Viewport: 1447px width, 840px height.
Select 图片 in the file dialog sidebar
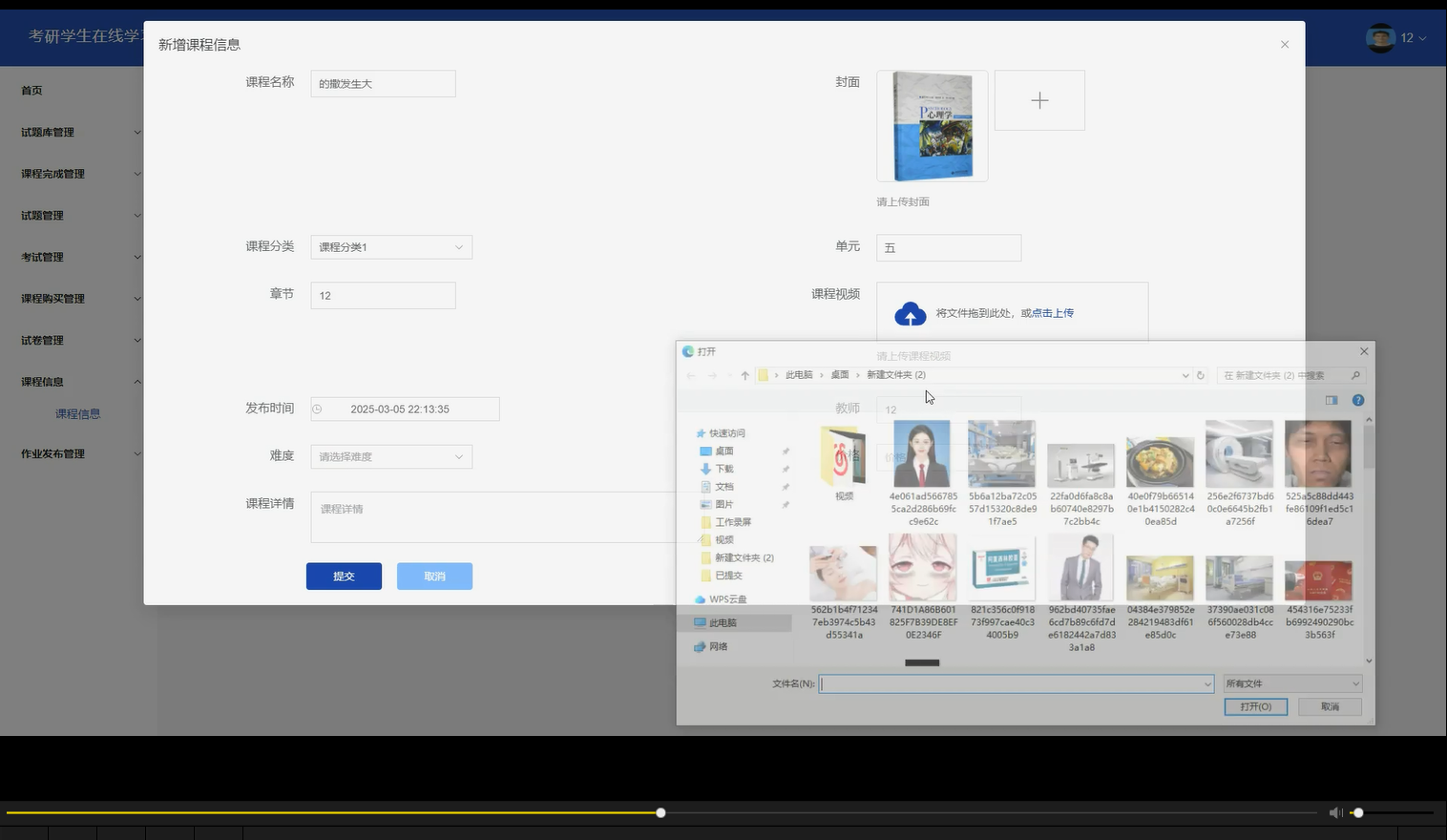pyautogui.click(x=718, y=504)
